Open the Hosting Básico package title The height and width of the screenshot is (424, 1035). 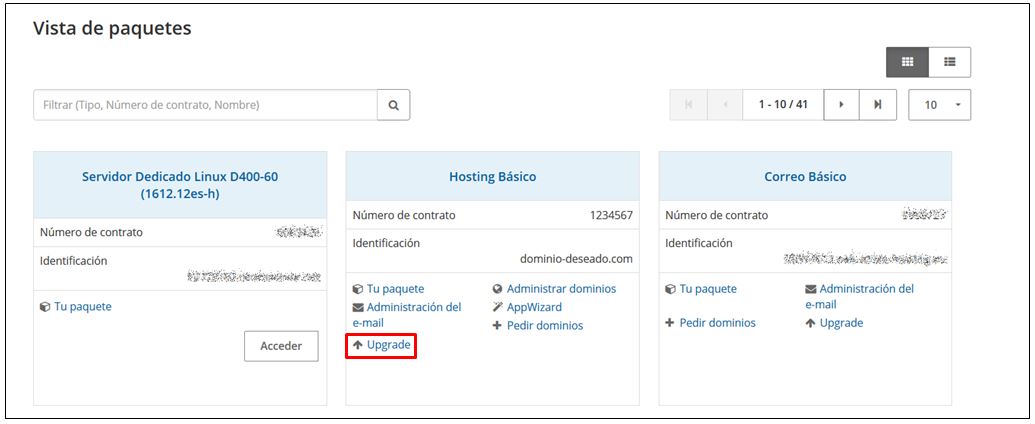pyautogui.click(x=492, y=176)
